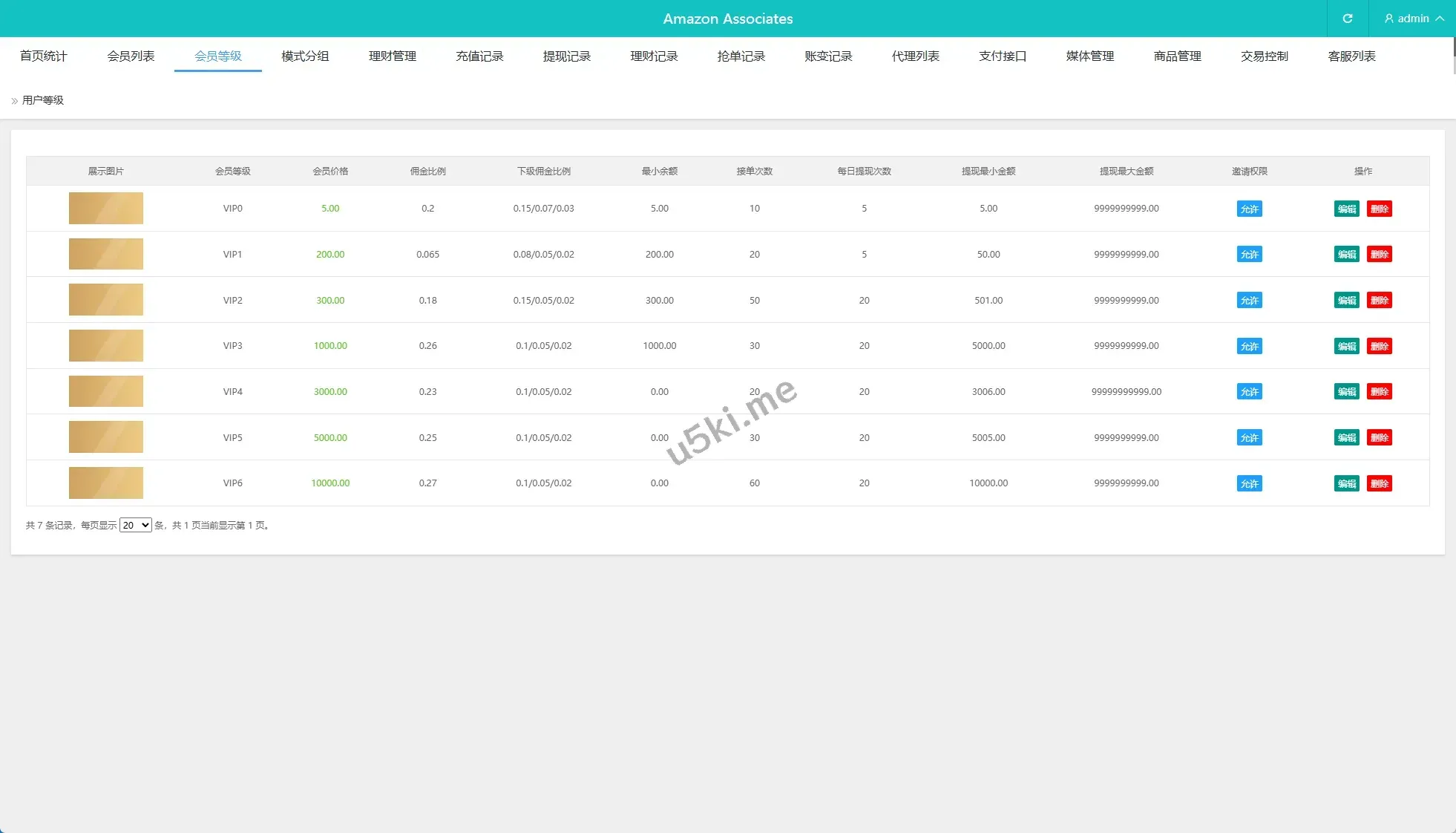This screenshot has width=1456, height=833.
Task: Select 首页统计 in top navigation
Action: point(43,56)
